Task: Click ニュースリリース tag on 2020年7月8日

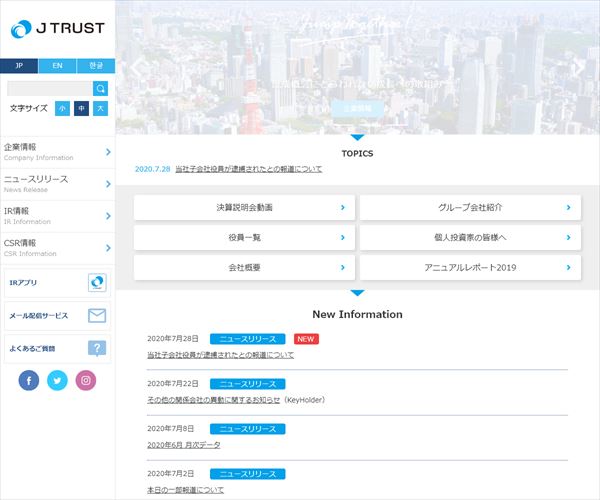Action: (x=248, y=429)
